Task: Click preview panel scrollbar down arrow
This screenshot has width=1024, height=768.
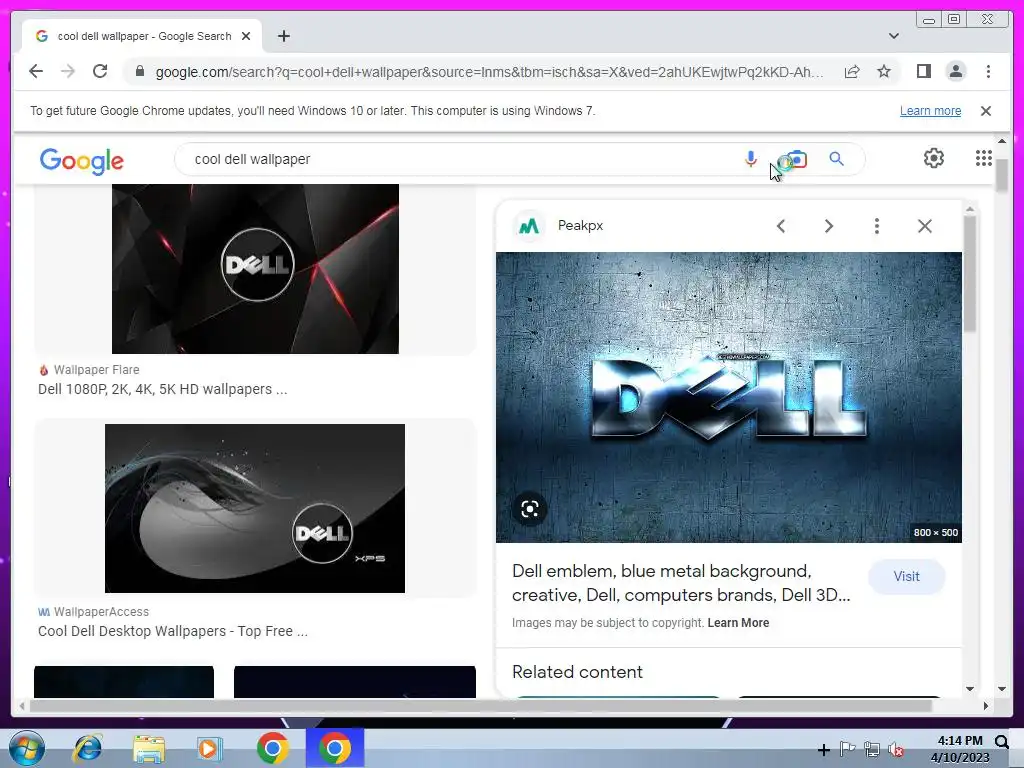Action: pos(970,688)
